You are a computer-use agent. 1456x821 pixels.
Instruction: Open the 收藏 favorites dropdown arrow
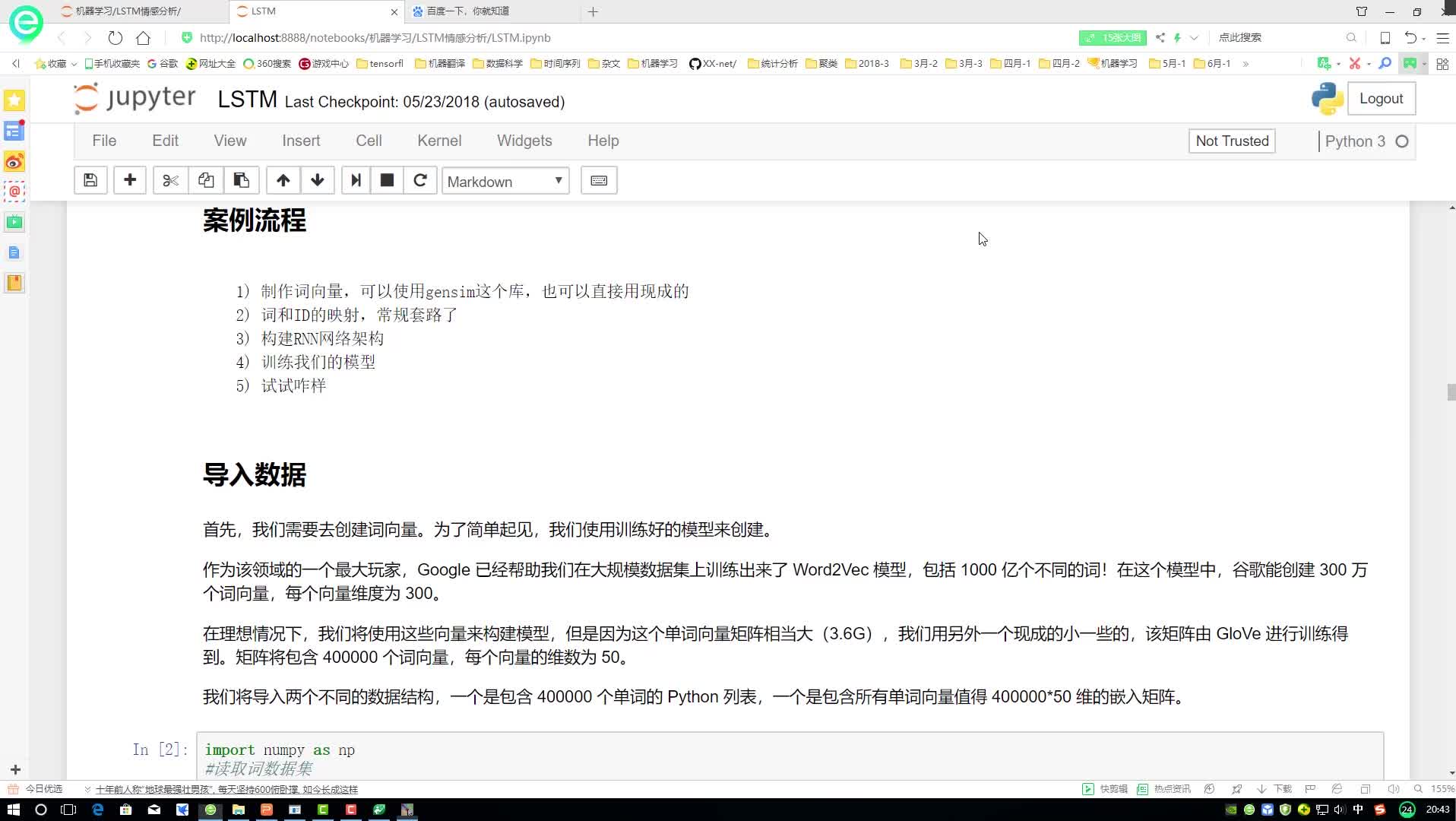[74, 64]
